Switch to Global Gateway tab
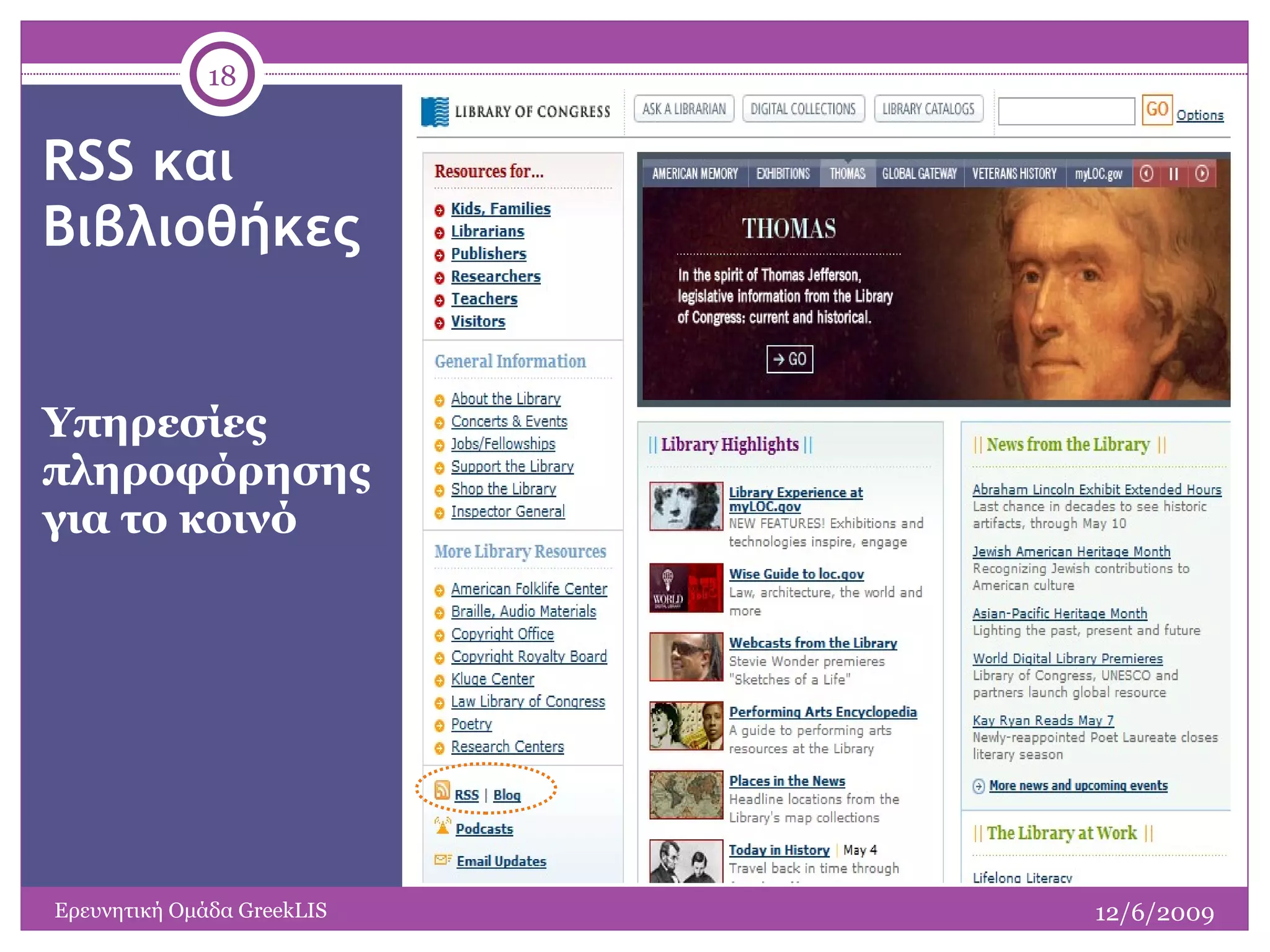The height and width of the screenshot is (952, 1270). tap(920, 174)
